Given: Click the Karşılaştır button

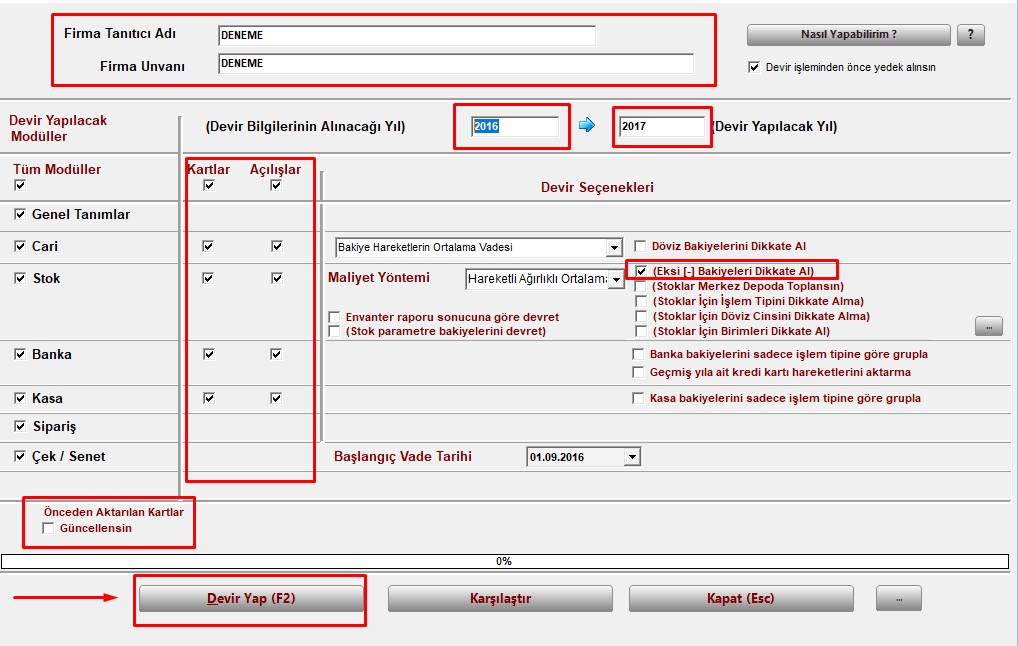Looking at the screenshot, I should tap(501, 599).
